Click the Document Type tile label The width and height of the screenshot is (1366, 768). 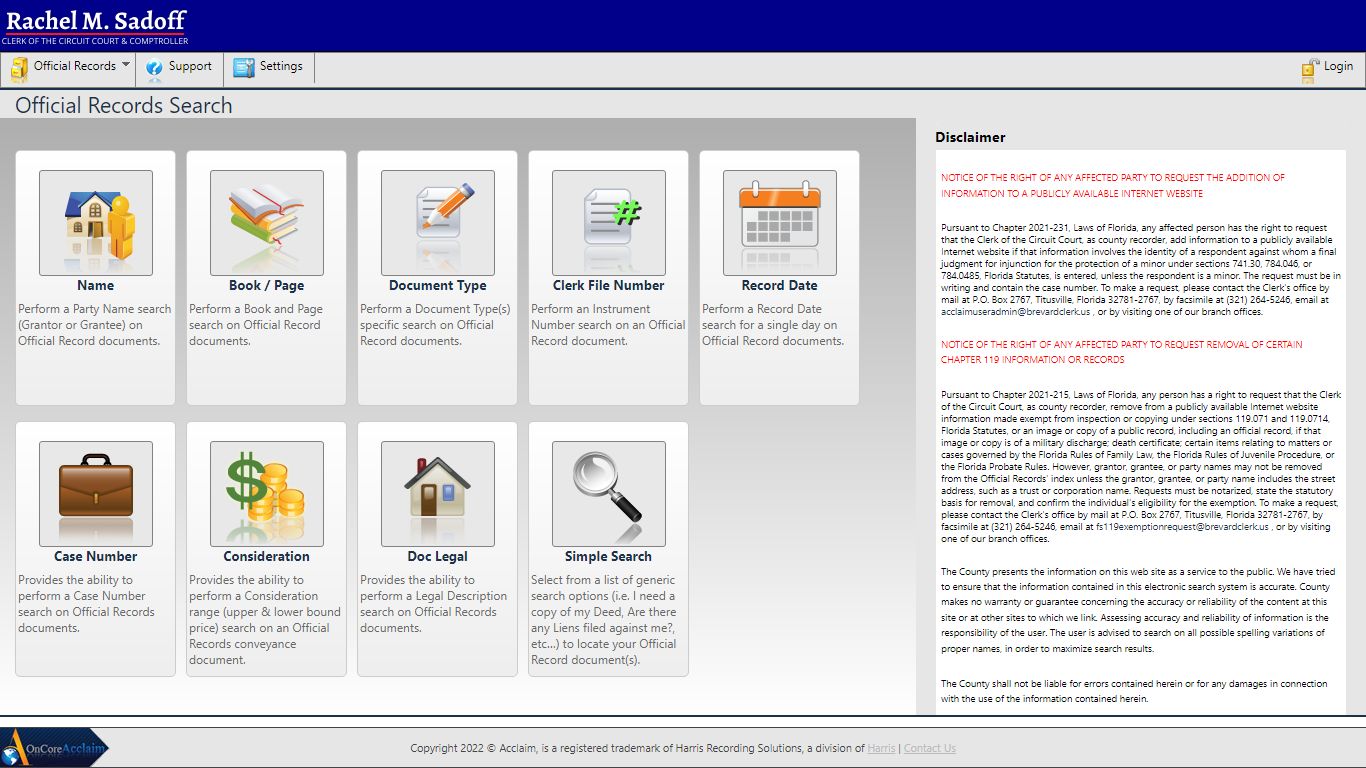[438, 285]
